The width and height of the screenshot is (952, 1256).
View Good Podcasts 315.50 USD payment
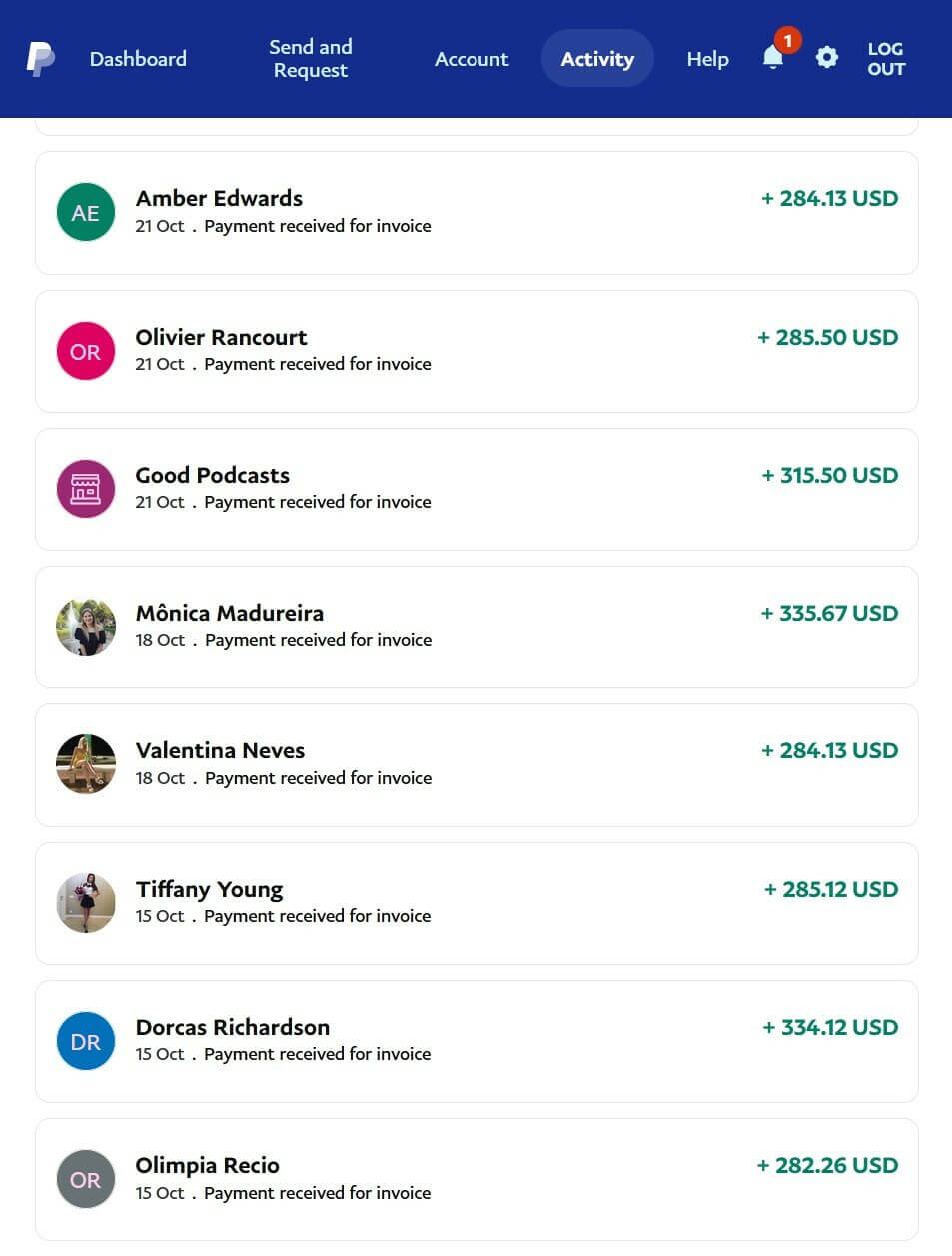829,475
